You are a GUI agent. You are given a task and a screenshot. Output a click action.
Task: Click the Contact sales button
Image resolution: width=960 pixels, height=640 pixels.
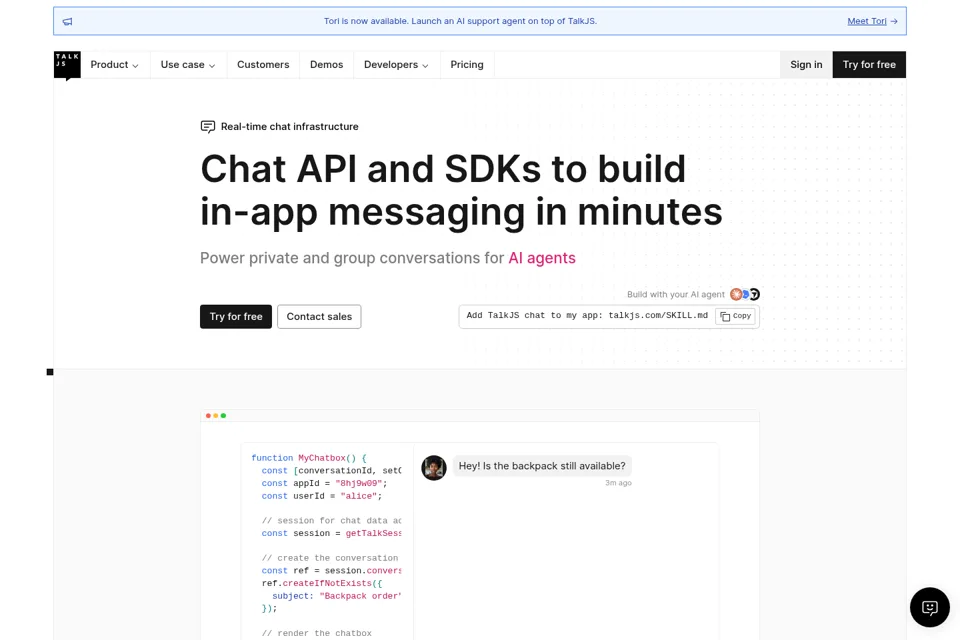coord(319,317)
